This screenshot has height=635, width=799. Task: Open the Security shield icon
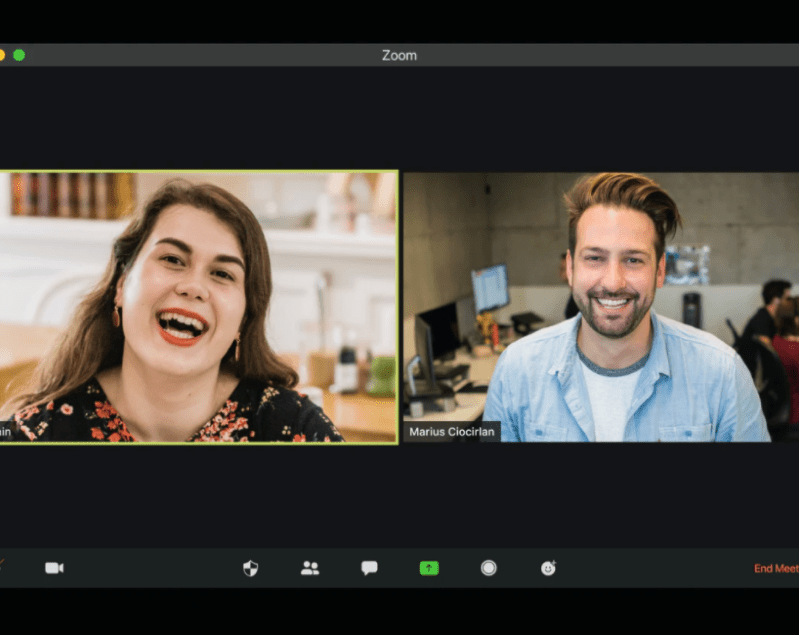point(250,568)
